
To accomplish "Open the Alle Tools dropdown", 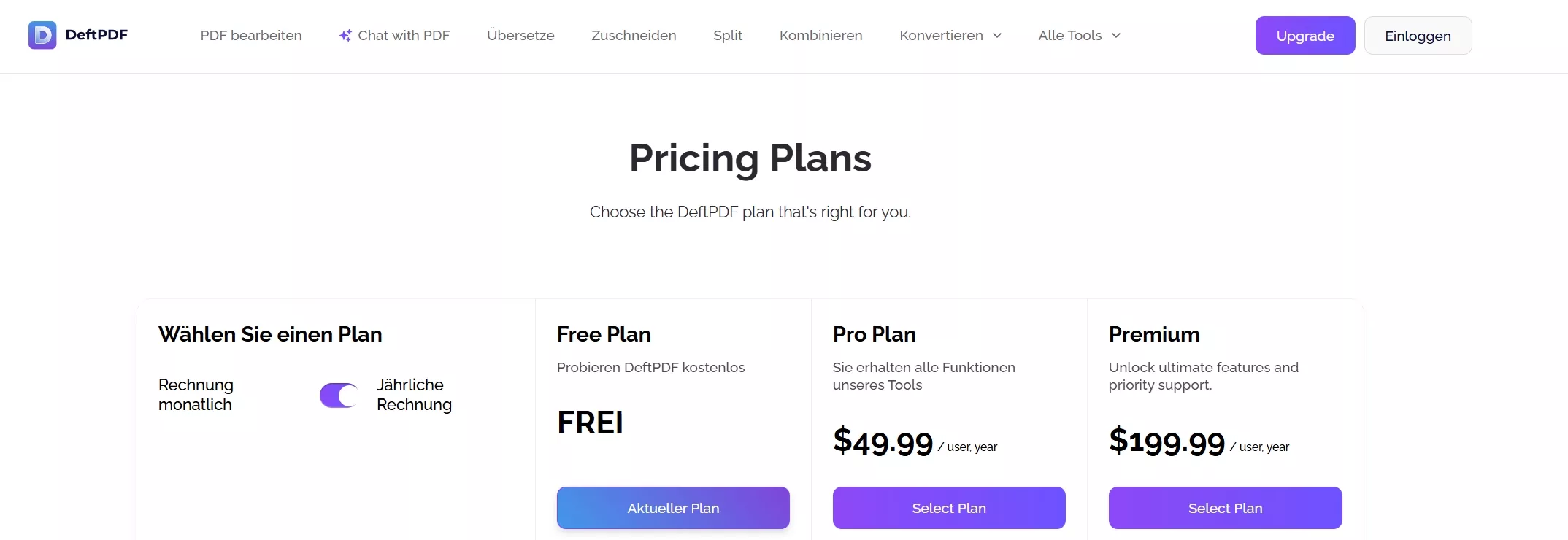I will [1078, 35].
